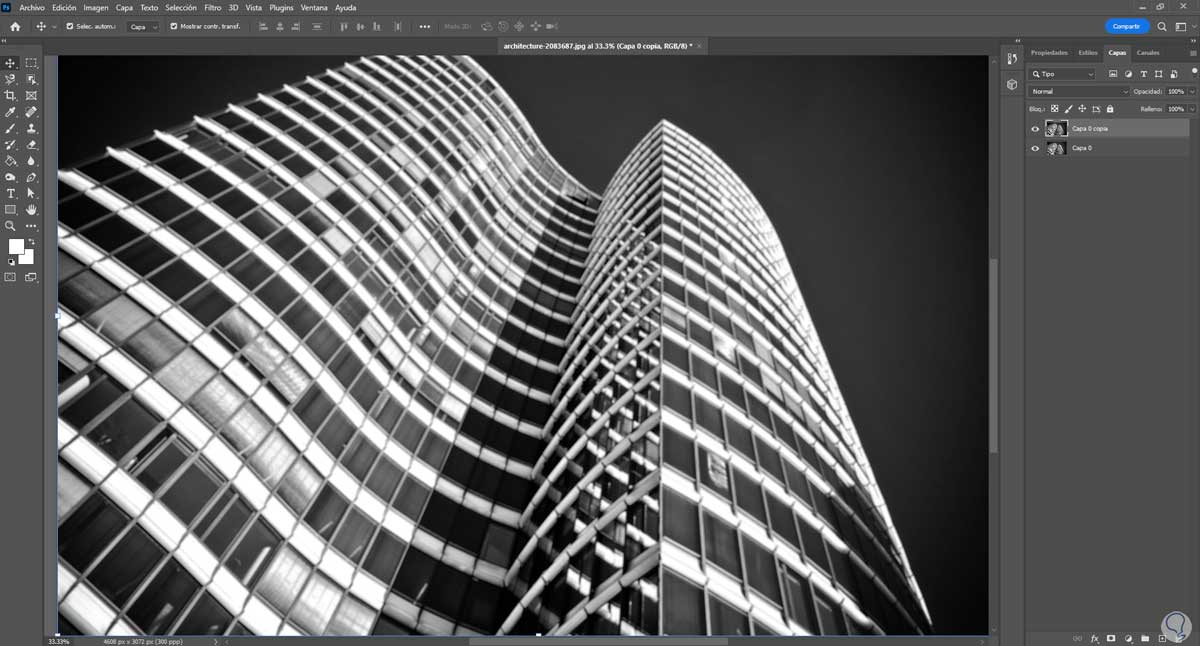The image size is (1200, 646).
Task: Select the Paint Bucket tool
Action: pyautogui.click(x=11, y=161)
